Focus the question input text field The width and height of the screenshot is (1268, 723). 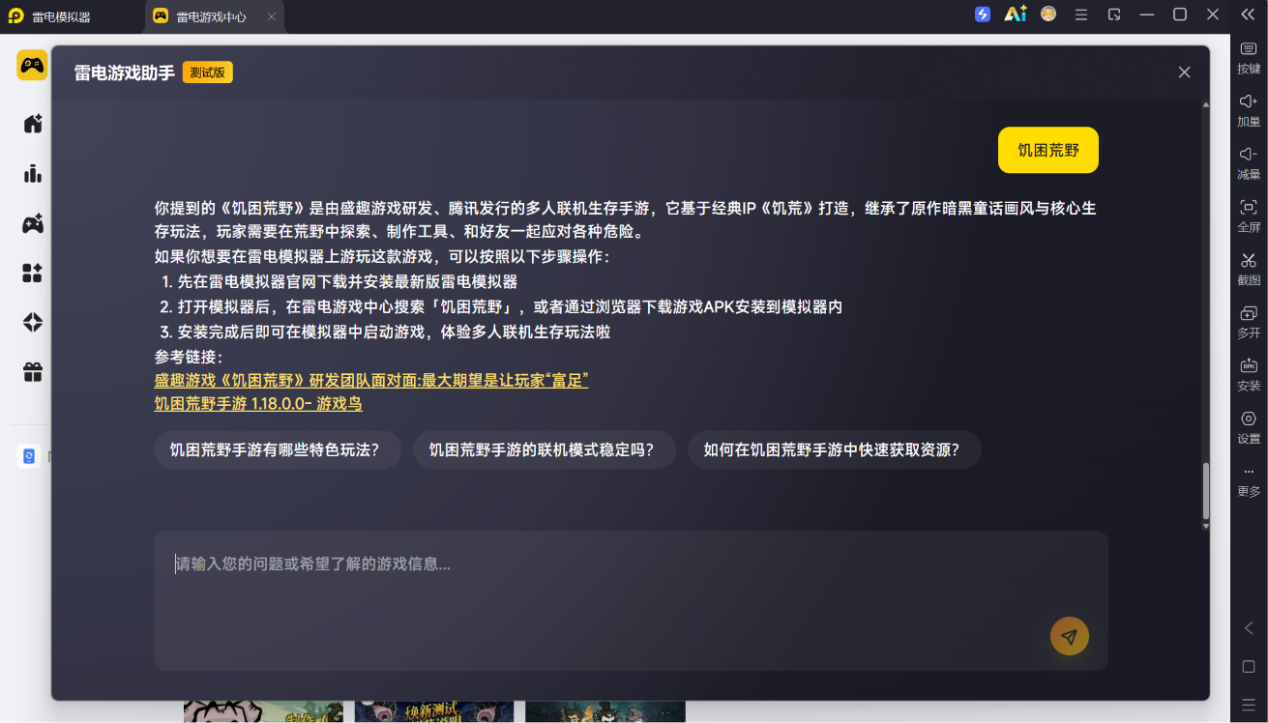coord(631,600)
